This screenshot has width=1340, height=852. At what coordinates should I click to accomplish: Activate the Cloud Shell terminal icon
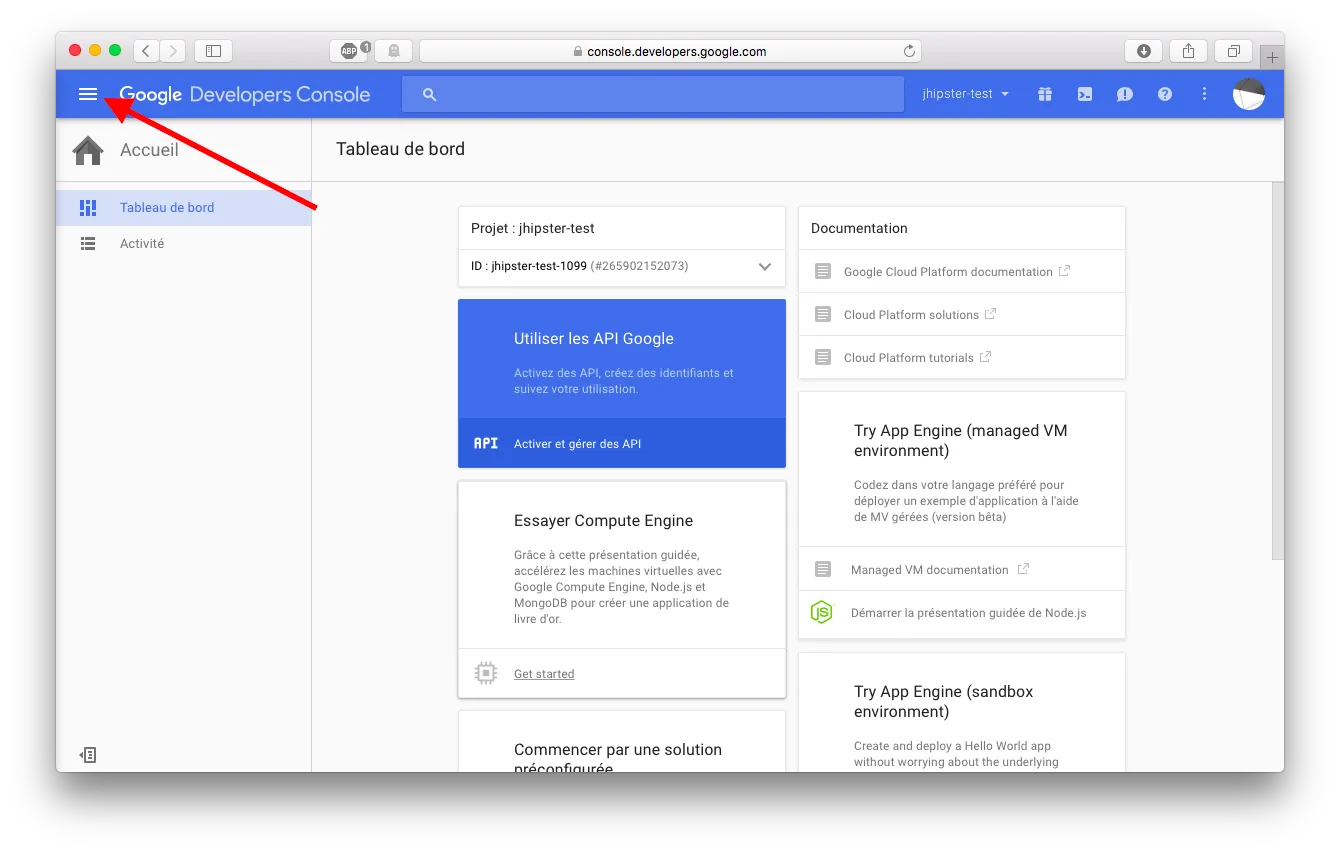(x=1085, y=94)
